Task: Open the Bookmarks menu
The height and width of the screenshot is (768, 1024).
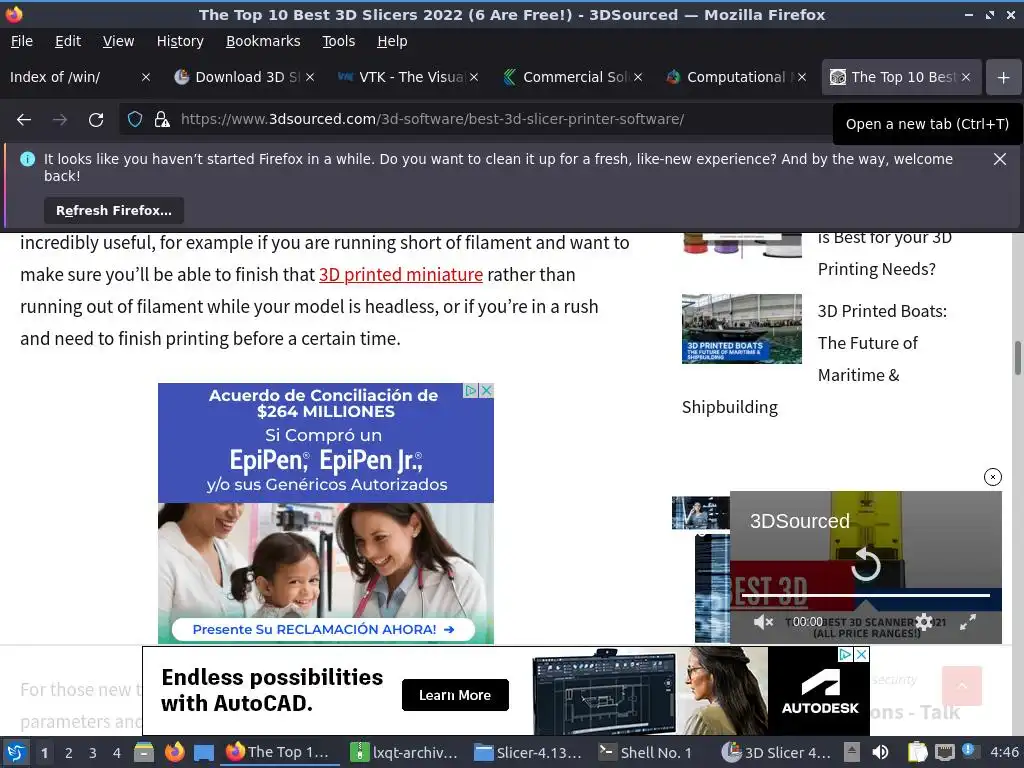Action: pos(263,41)
